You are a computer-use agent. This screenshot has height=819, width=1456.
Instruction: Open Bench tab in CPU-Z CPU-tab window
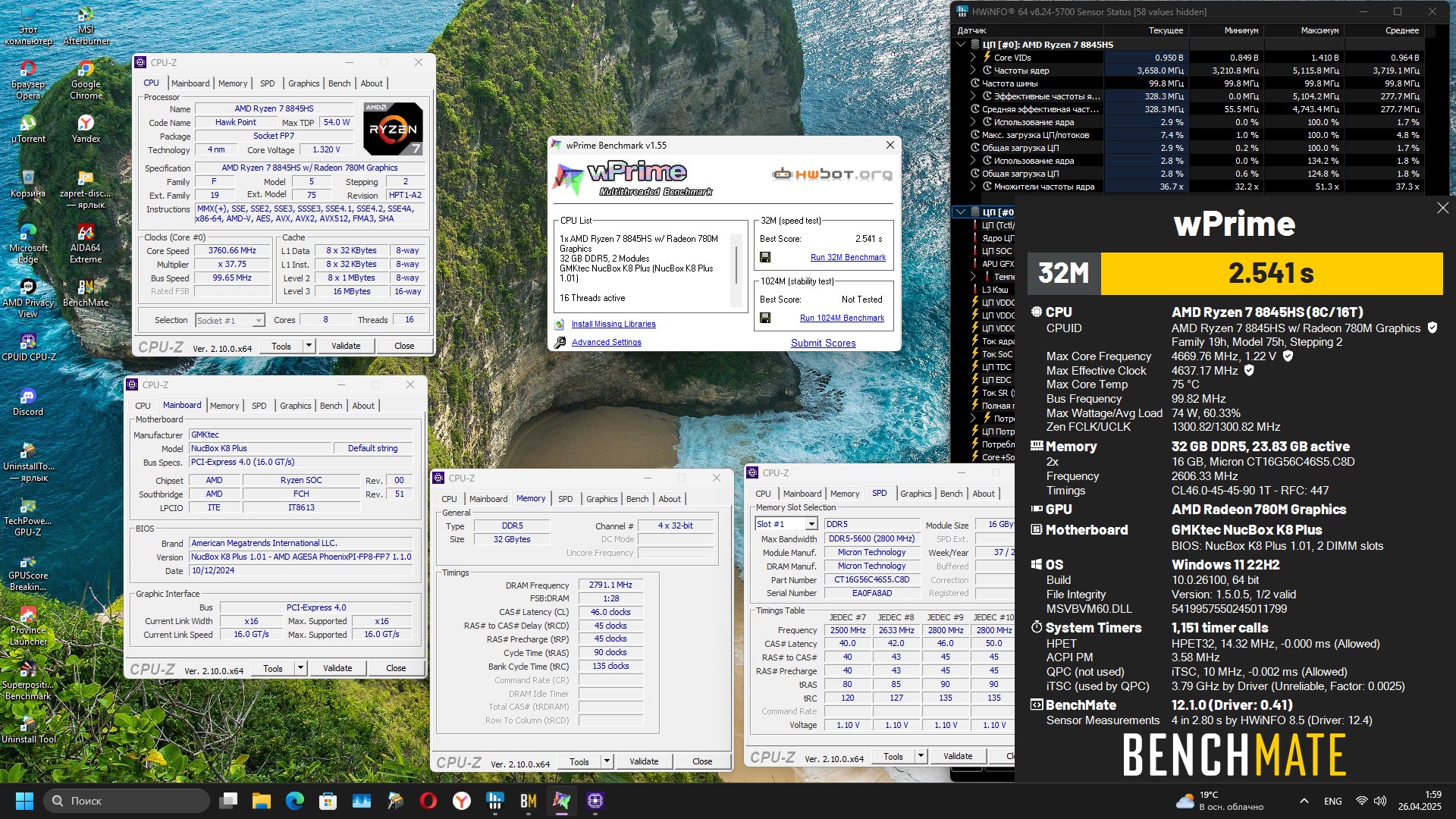[339, 83]
